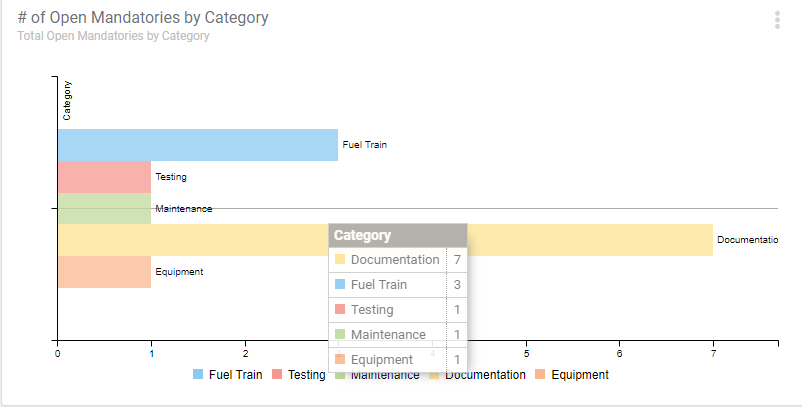This screenshot has height=407, width=802.
Task: Click the truncated Documentatio bar label
Action: click(x=748, y=240)
